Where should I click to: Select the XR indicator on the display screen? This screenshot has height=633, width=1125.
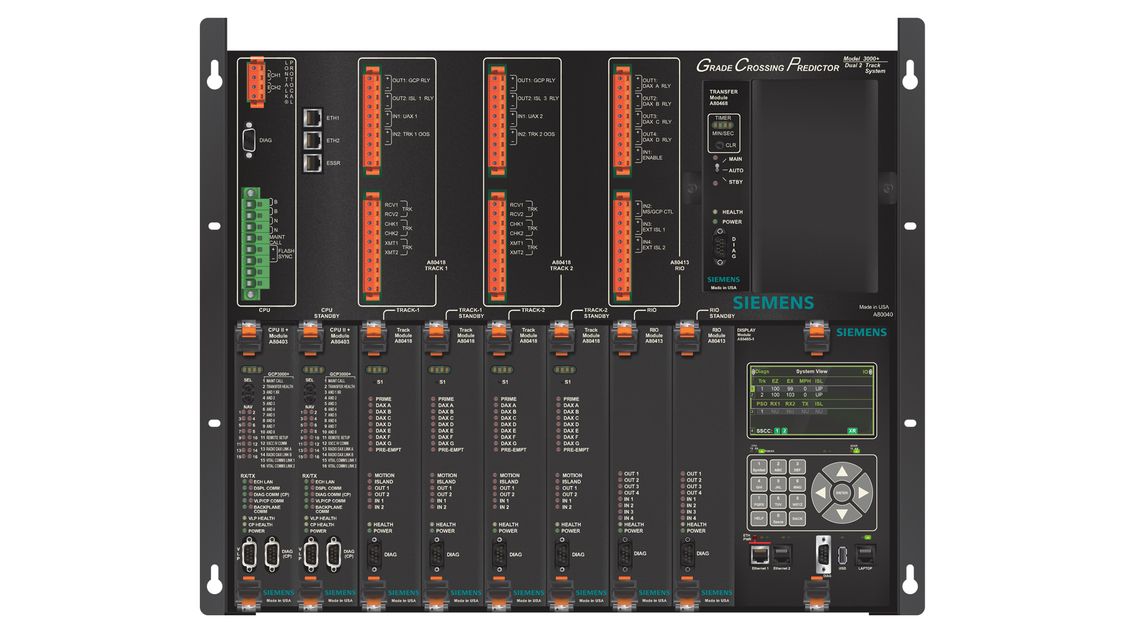[852, 431]
